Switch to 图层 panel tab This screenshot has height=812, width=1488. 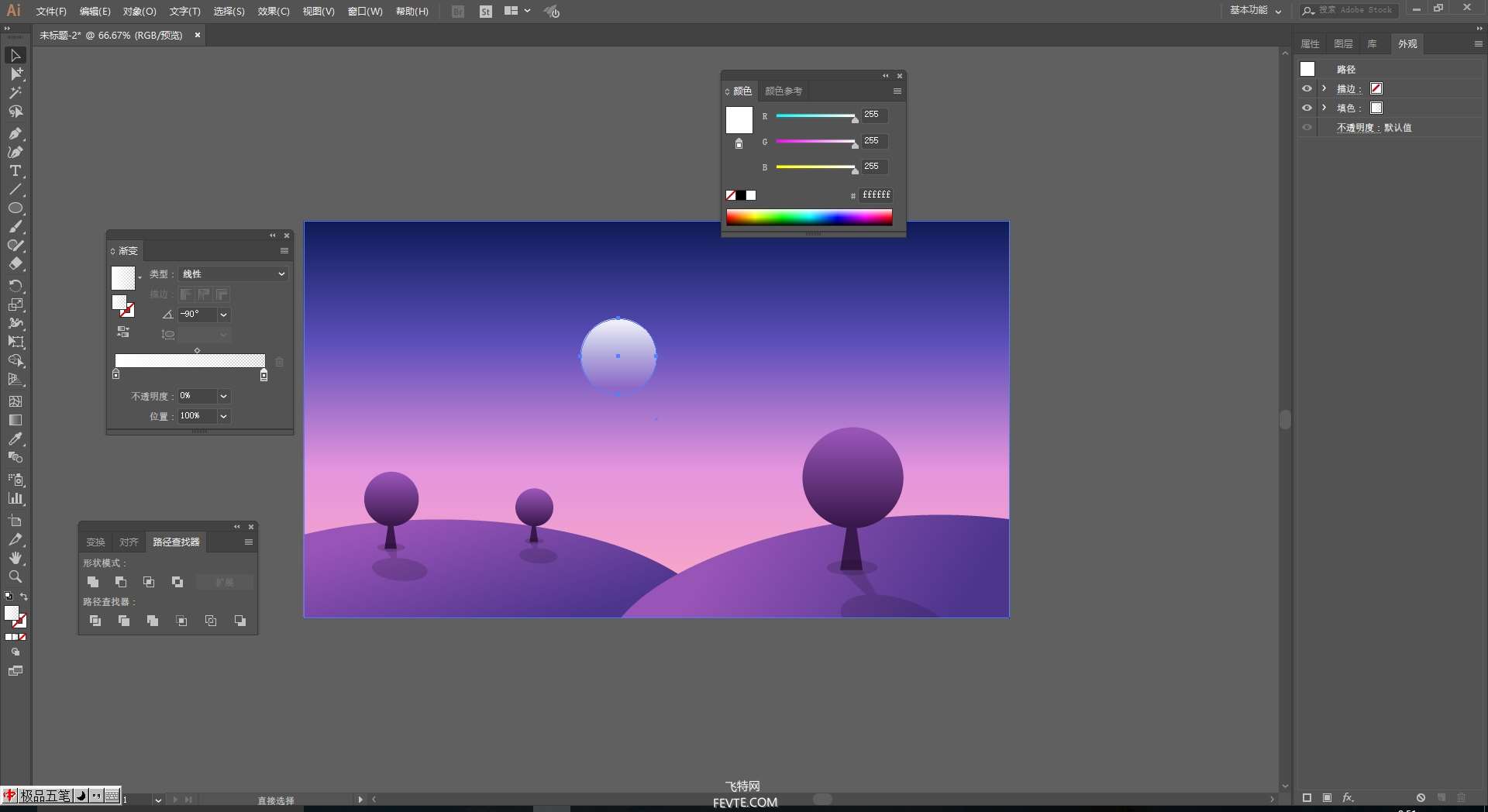click(x=1343, y=44)
